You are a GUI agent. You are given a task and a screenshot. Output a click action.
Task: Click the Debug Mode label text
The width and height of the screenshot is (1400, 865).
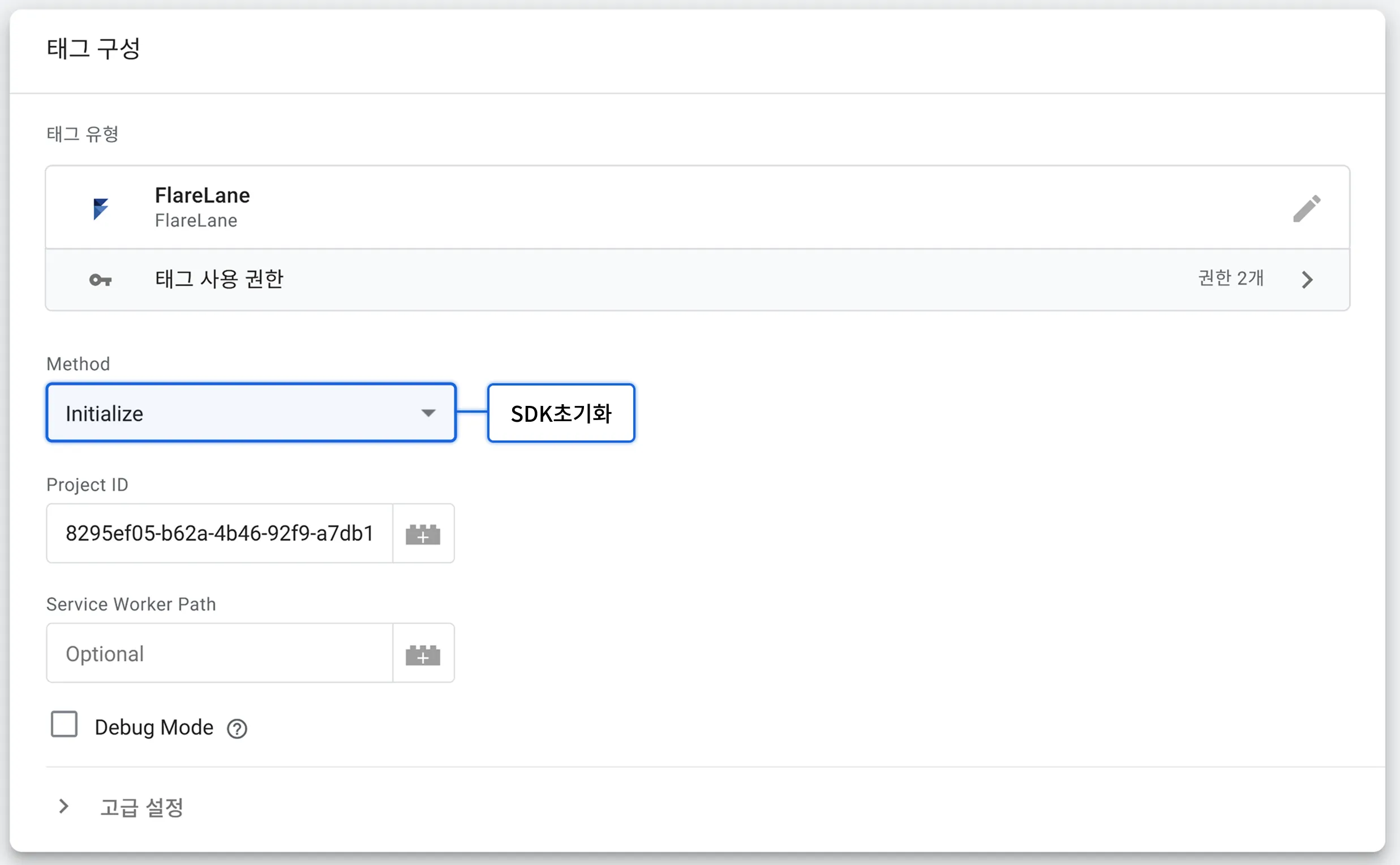[x=154, y=727]
